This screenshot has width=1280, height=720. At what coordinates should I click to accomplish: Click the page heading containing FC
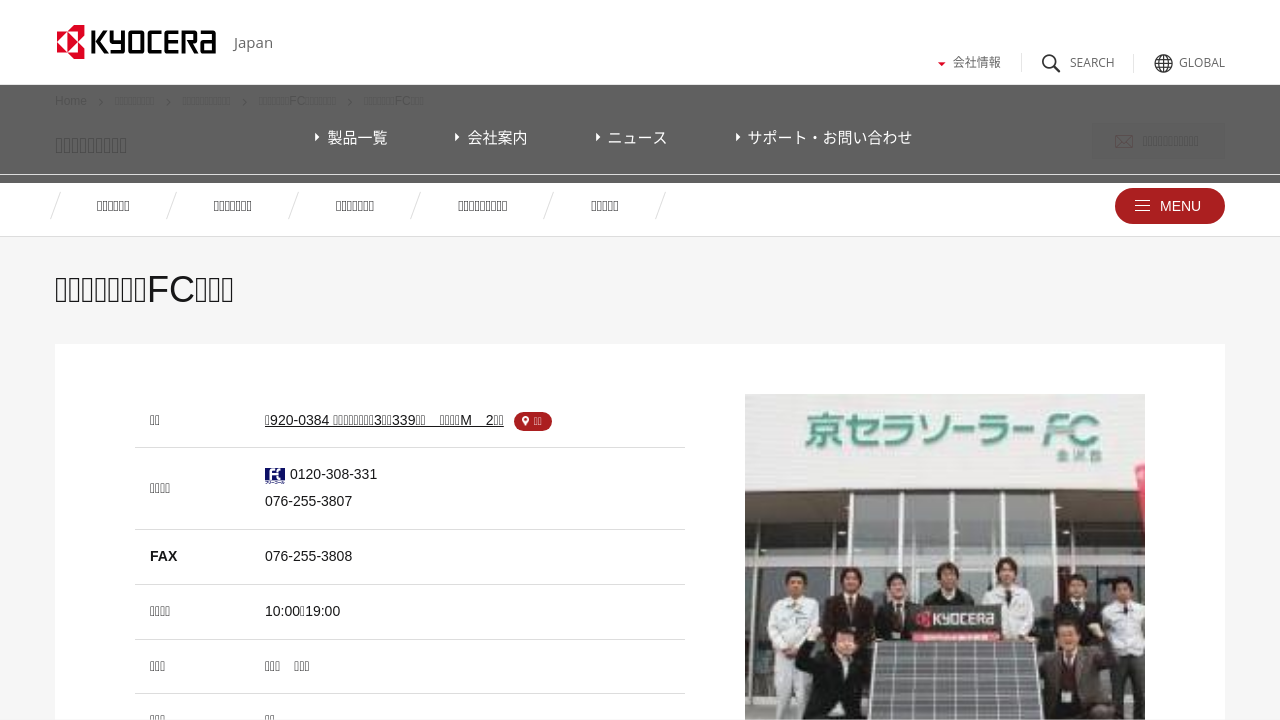[x=144, y=290]
